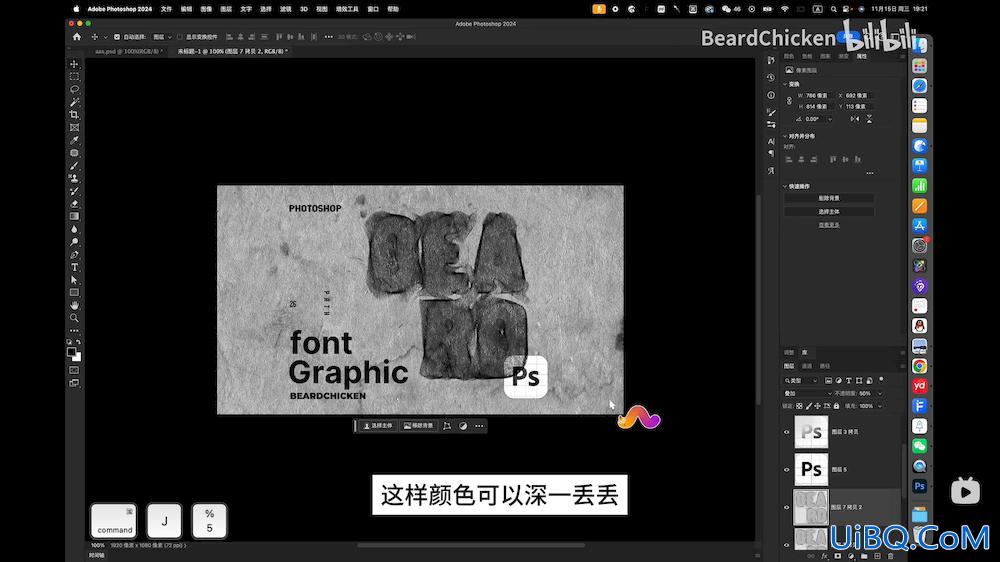Collapse the 快速操作 section

(784, 186)
